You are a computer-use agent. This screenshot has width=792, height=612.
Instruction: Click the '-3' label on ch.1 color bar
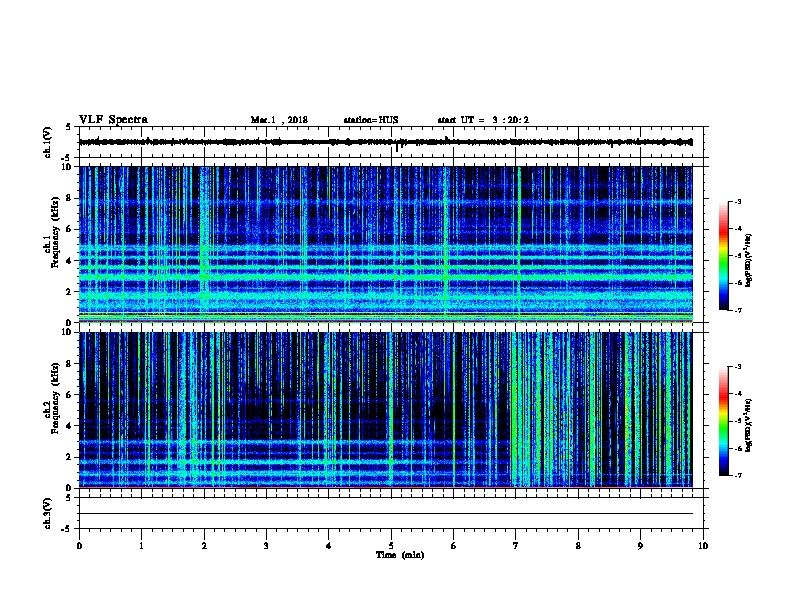(x=737, y=202)
